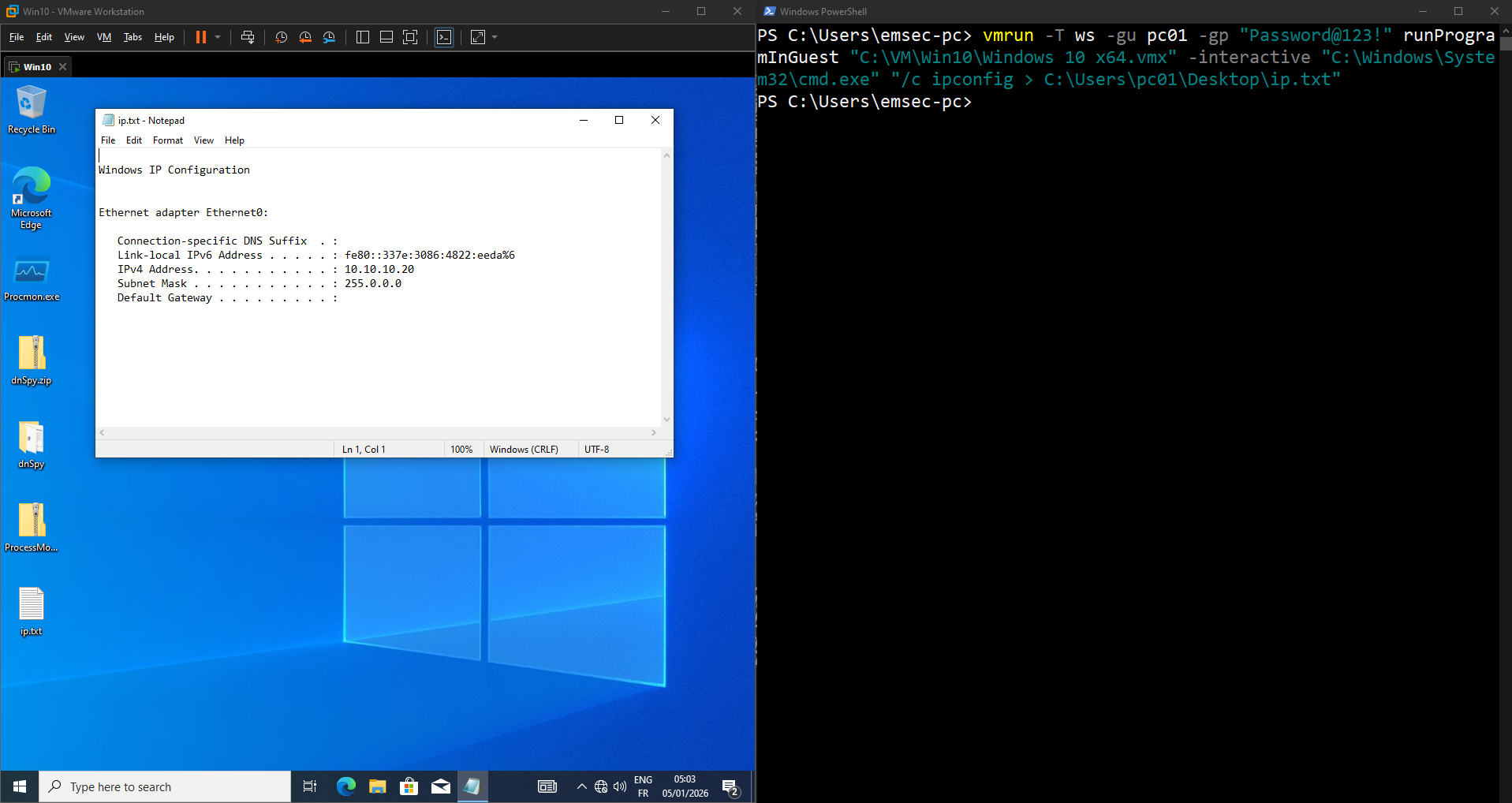Expand hidden system tray icons
This screenshot has width=1512, height=803.
click(581, 786)
